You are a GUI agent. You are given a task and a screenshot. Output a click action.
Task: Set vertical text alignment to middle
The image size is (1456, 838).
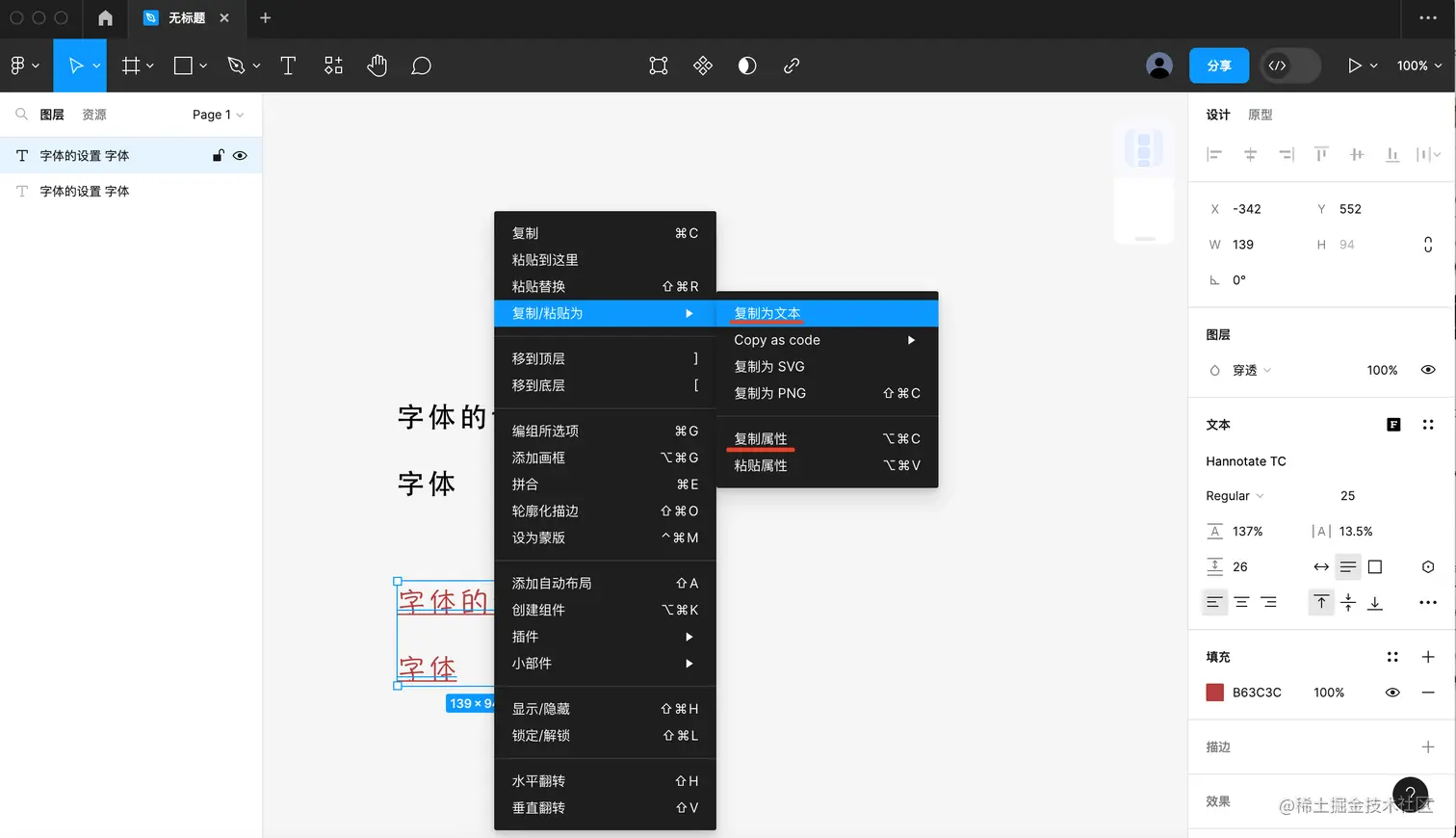click(1348, 602)
